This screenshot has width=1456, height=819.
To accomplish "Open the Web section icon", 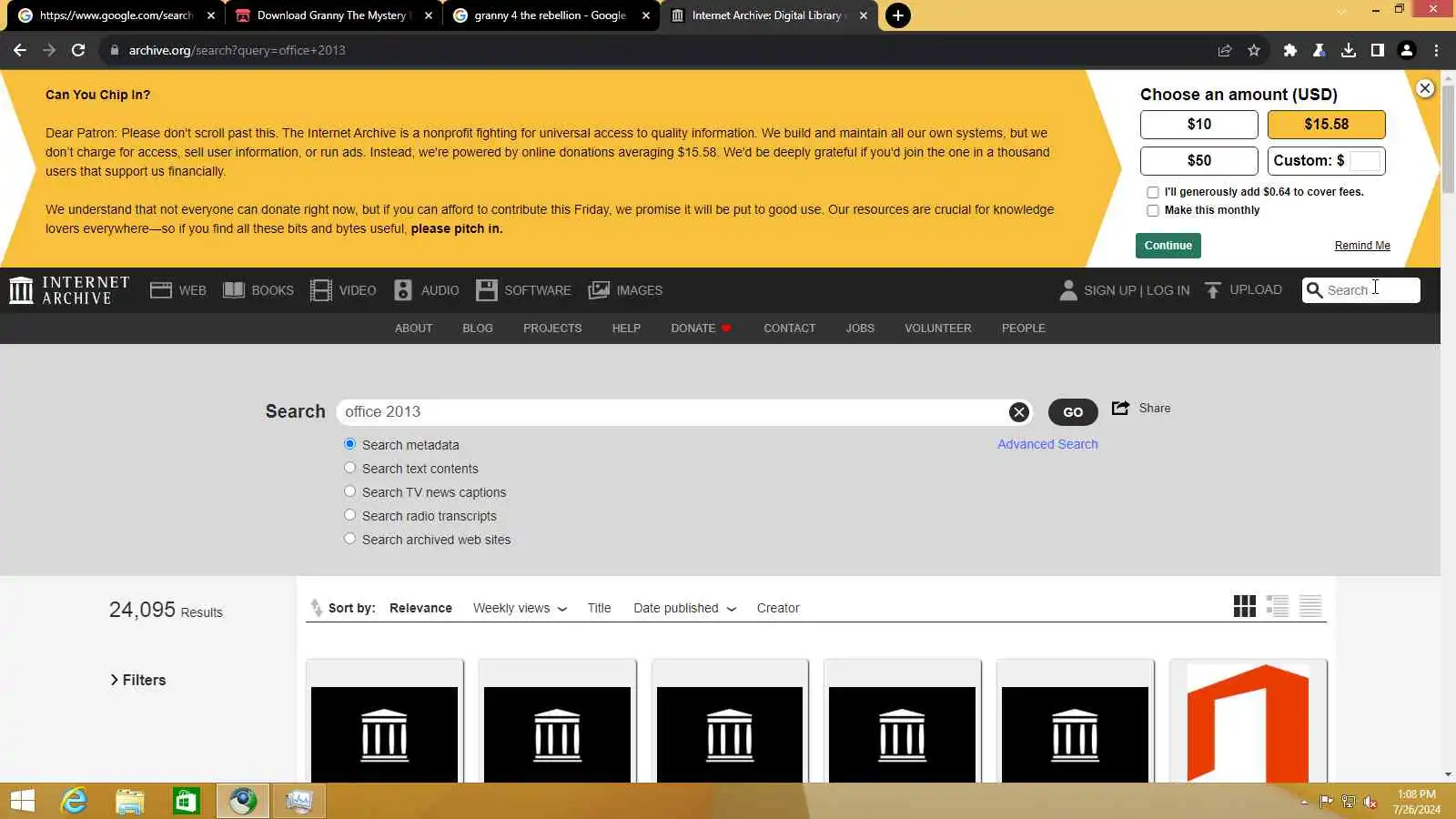I will (161, 290).
